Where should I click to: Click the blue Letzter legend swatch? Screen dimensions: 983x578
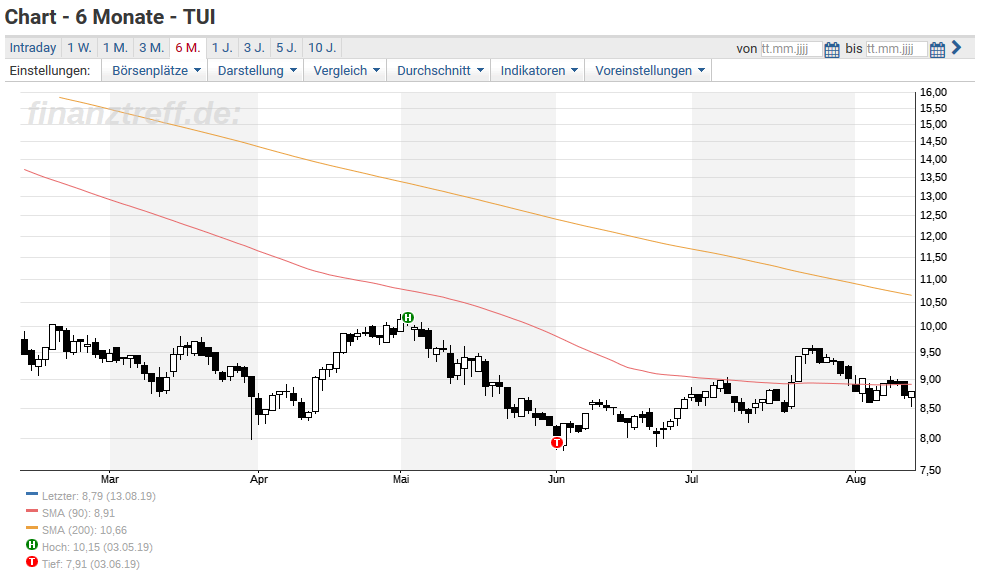32,494
